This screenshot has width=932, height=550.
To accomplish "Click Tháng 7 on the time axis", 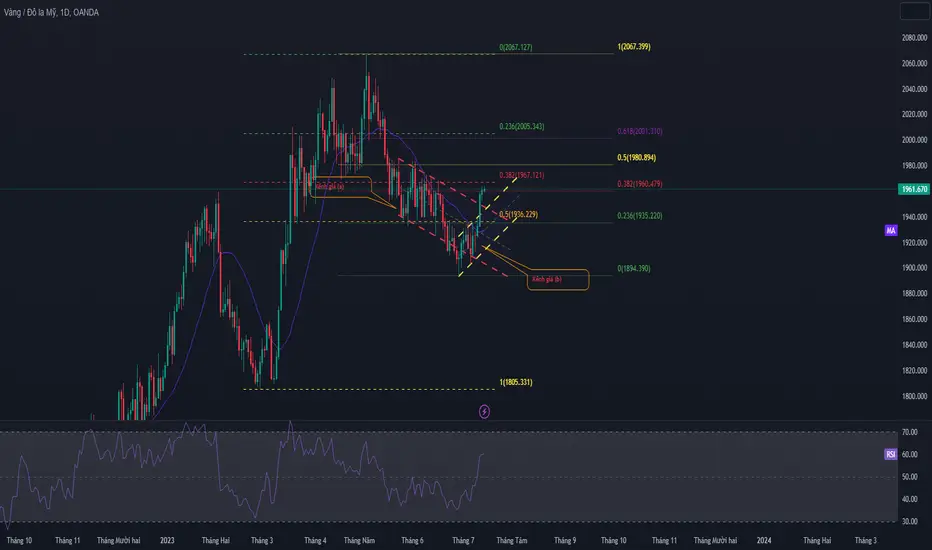I will [463, 540].
